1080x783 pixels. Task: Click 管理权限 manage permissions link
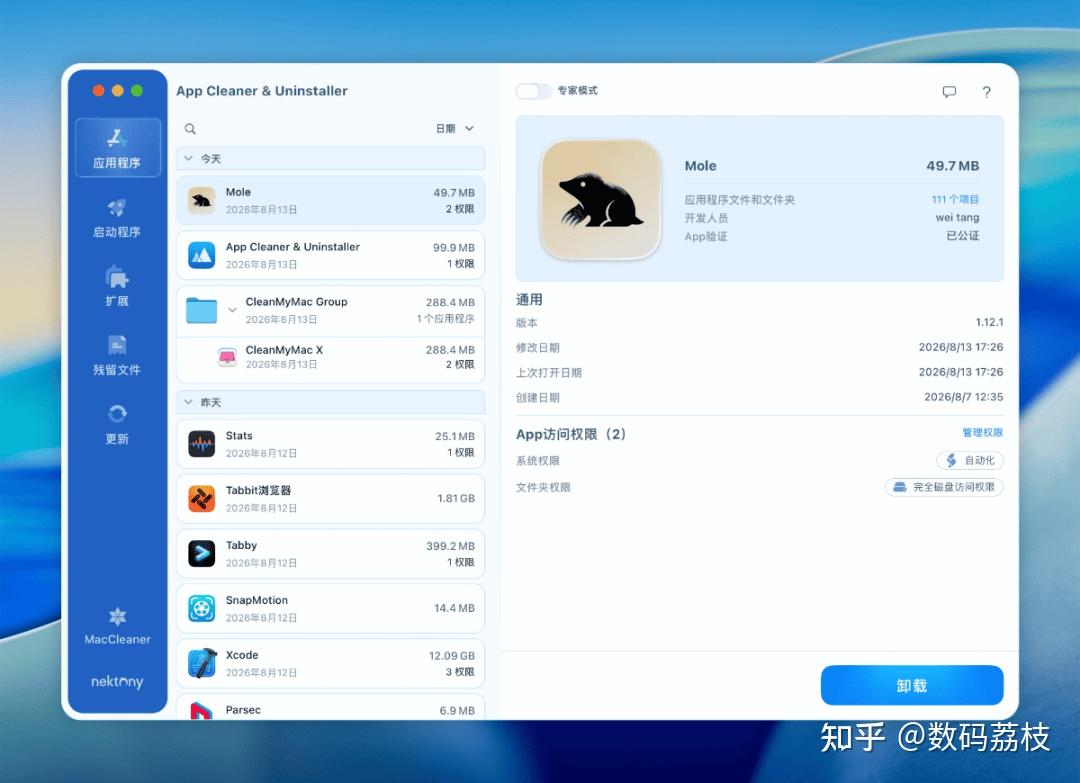(x=982, y=432)
